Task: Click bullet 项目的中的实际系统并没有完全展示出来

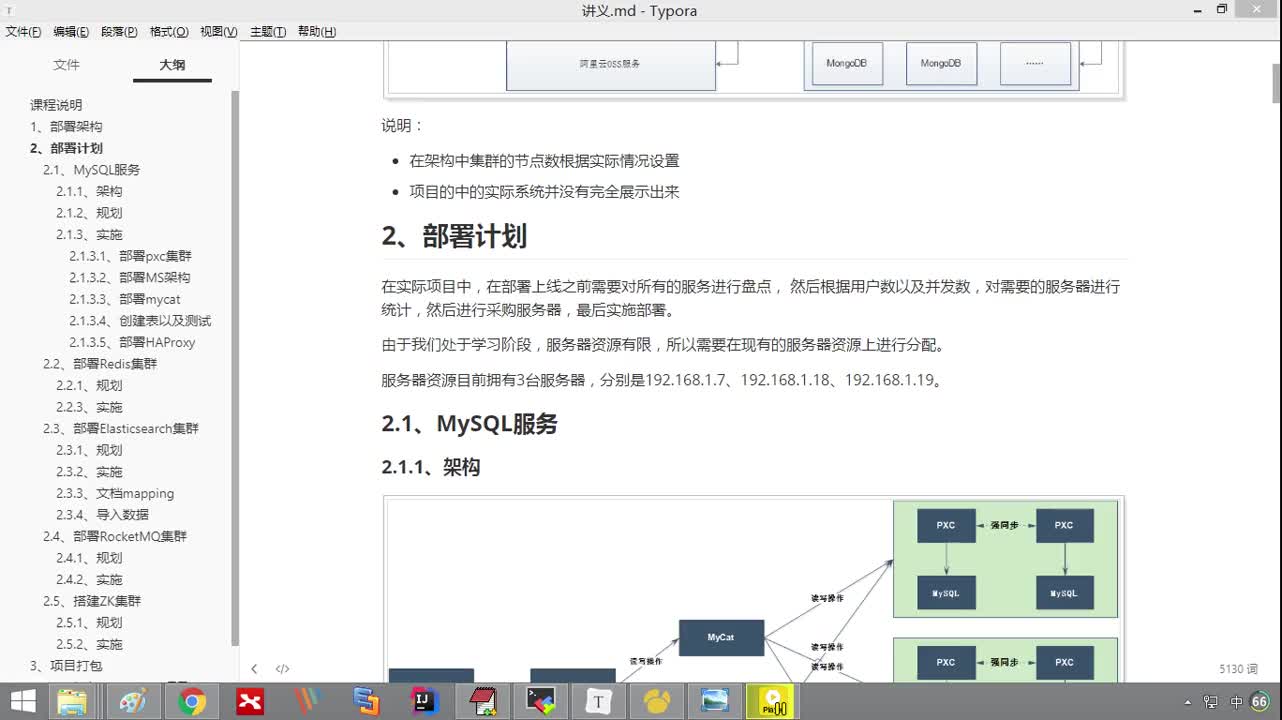Action: click(544, 192)
